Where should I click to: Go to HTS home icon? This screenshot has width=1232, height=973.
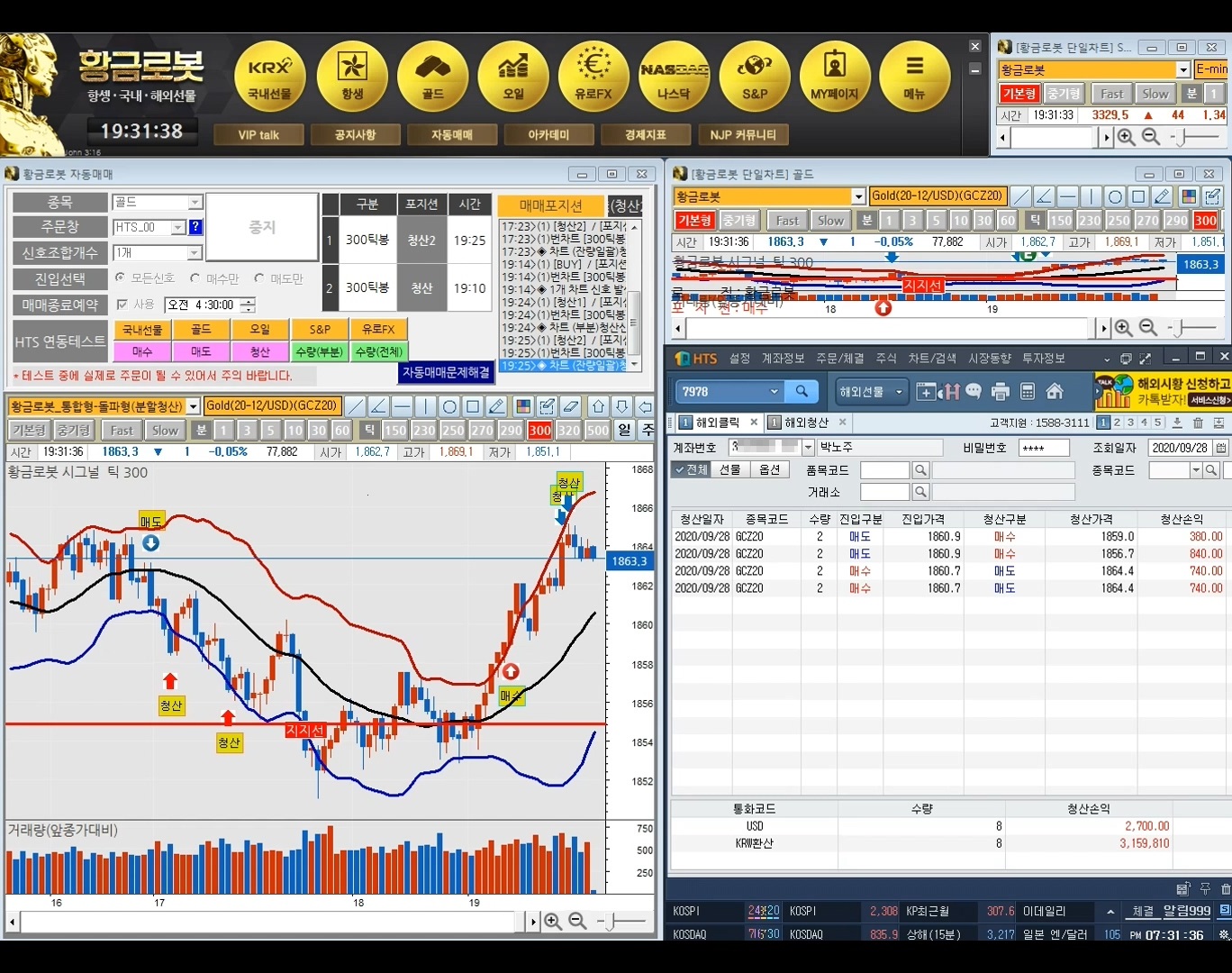click(1055, 391)
